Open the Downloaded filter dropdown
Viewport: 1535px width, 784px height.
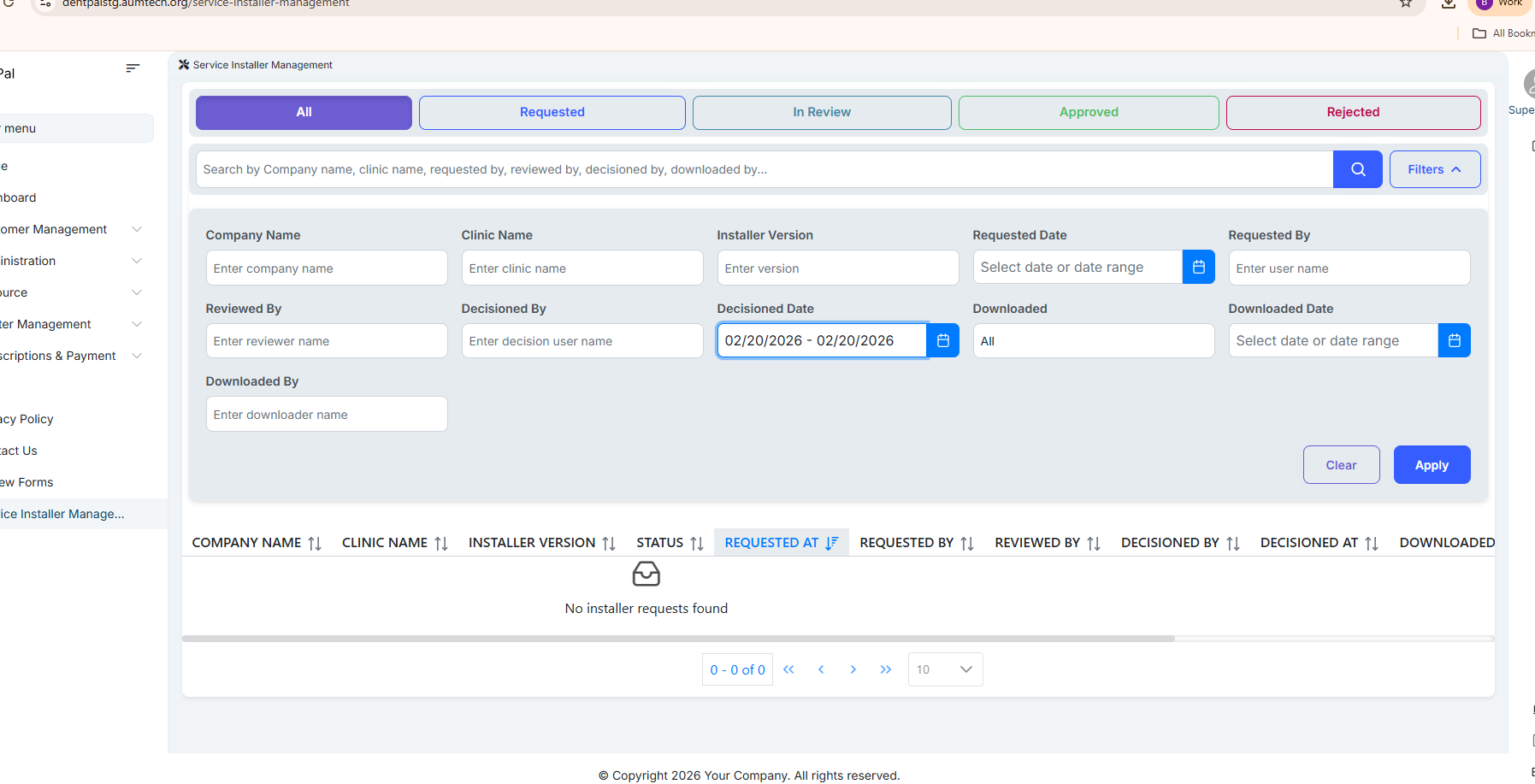[1093, 341]
